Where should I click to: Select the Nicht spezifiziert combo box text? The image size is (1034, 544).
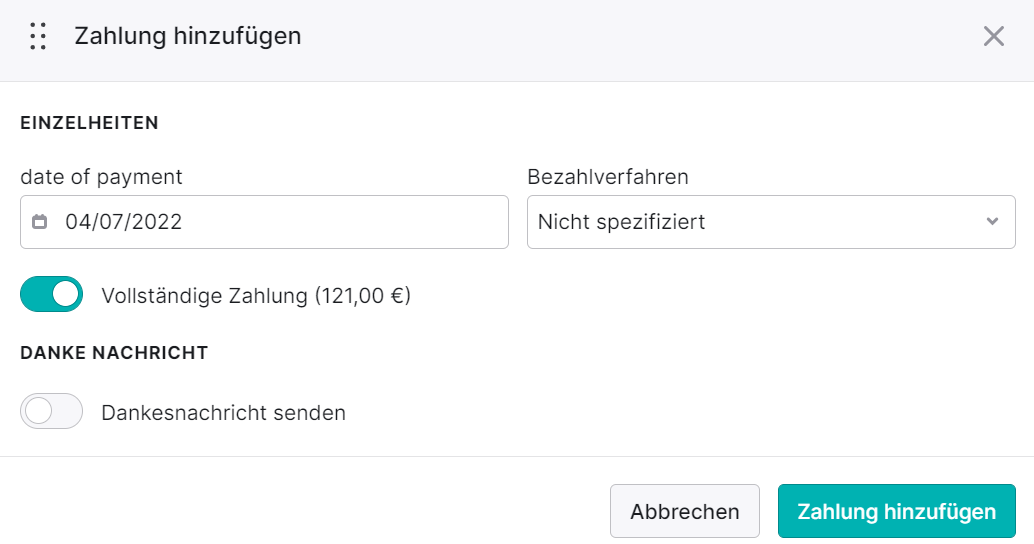pyautogui.click(x=621, y=222)
